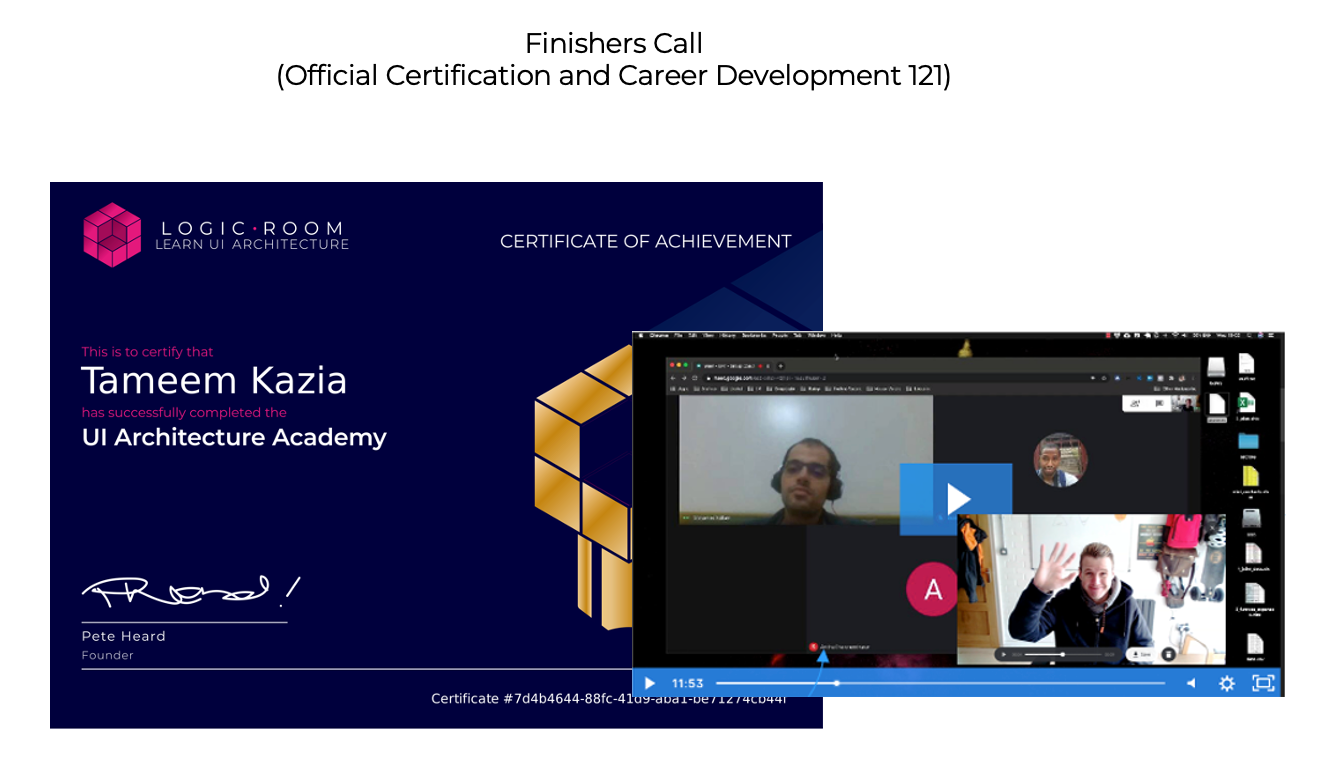Click the "LEARN UI ARCHITECTURE" tagline

(x=252, y=245)
